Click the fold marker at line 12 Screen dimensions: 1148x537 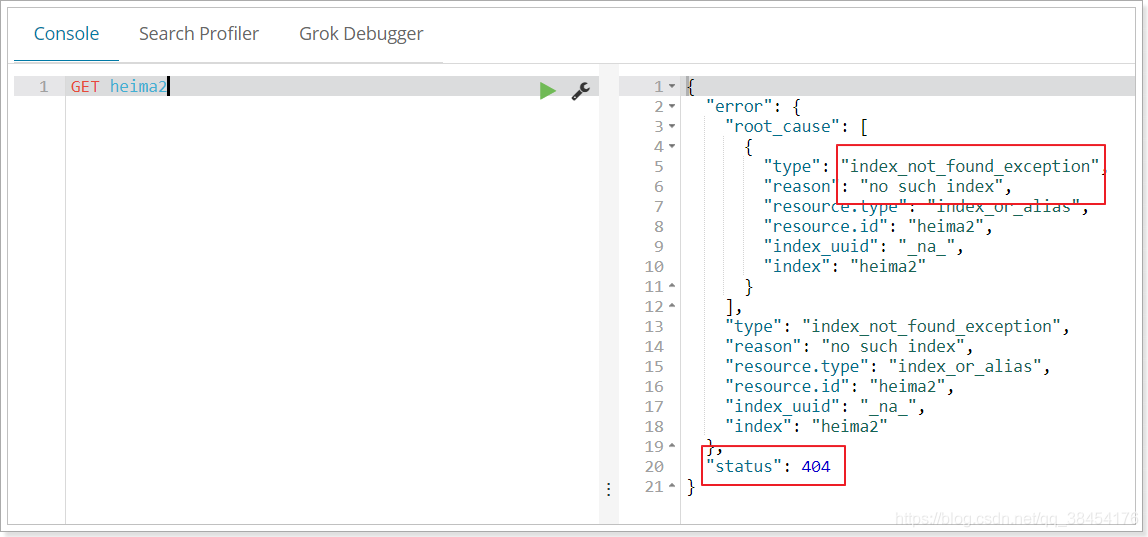coord(673,306)
